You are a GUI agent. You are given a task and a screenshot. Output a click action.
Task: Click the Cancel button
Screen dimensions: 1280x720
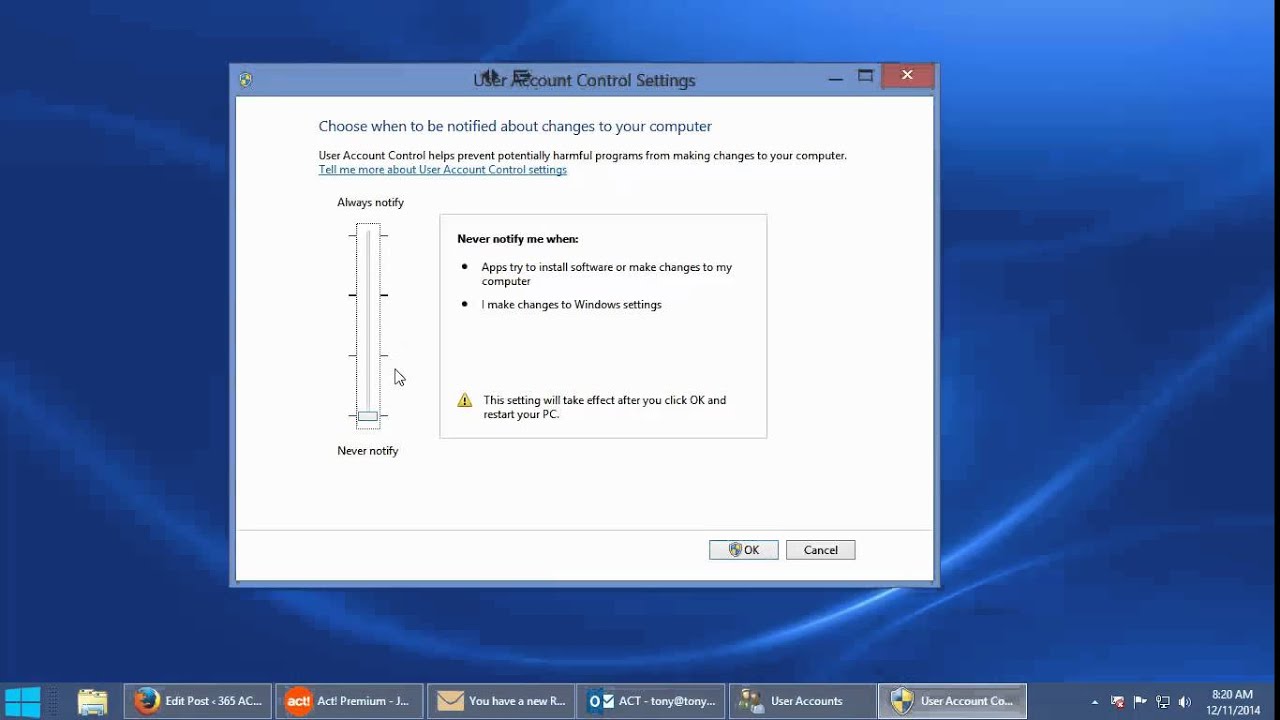click(820, 550)
